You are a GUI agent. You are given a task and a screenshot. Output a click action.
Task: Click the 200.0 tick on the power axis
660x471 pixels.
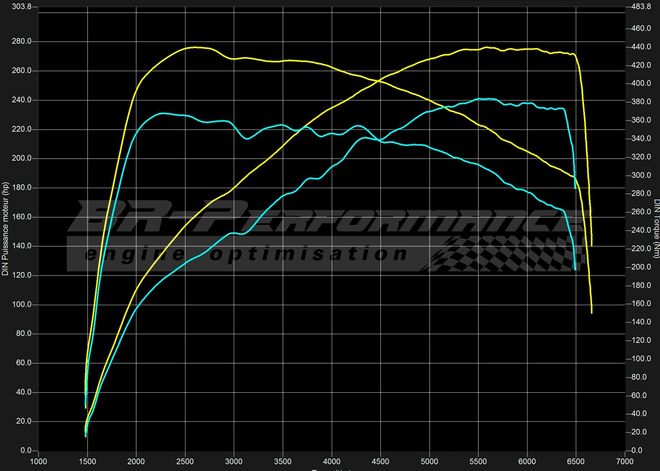(22, 159)
